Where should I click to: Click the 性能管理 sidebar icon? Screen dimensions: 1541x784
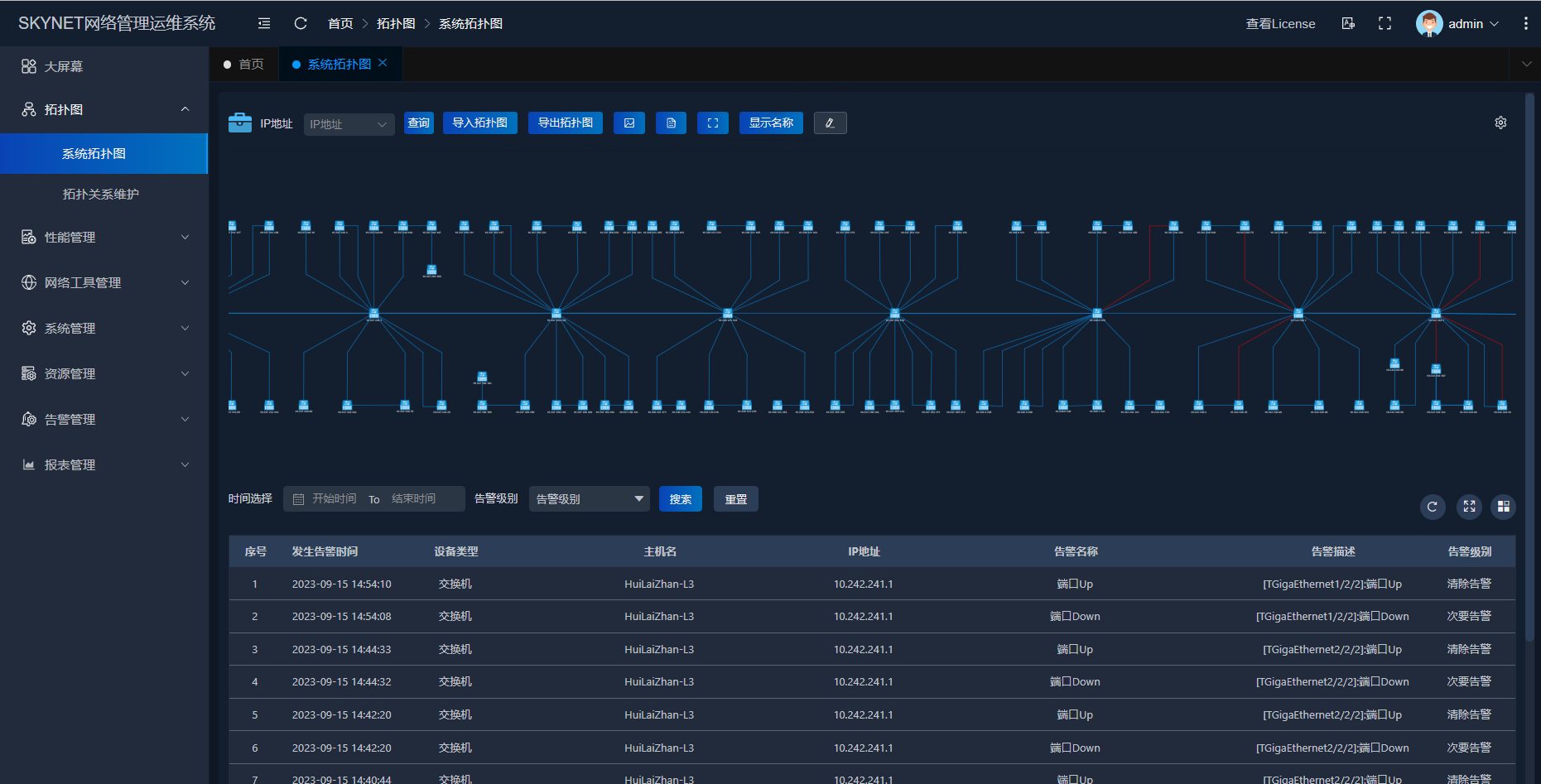[29, 237]
